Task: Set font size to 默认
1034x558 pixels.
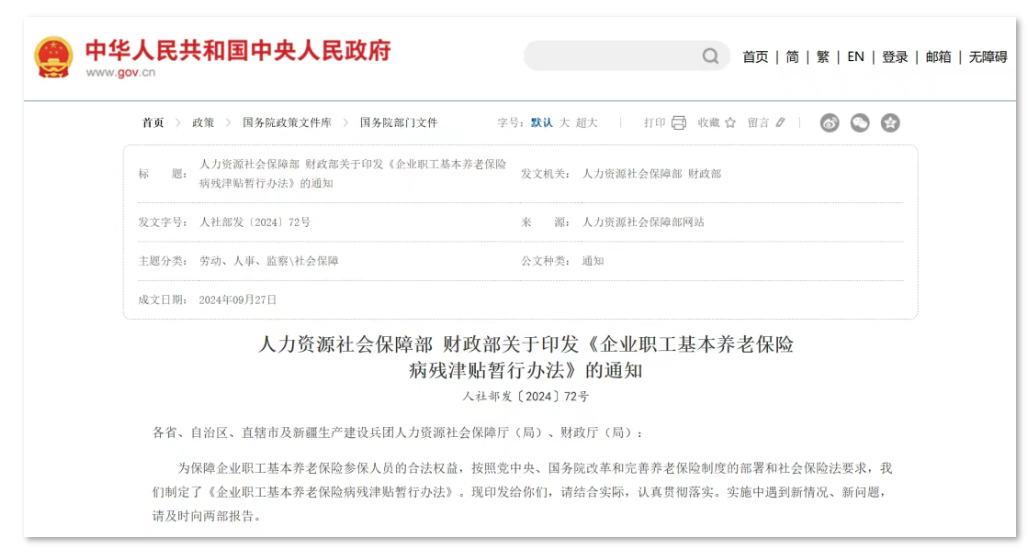Action: click(x=541, y=123)
